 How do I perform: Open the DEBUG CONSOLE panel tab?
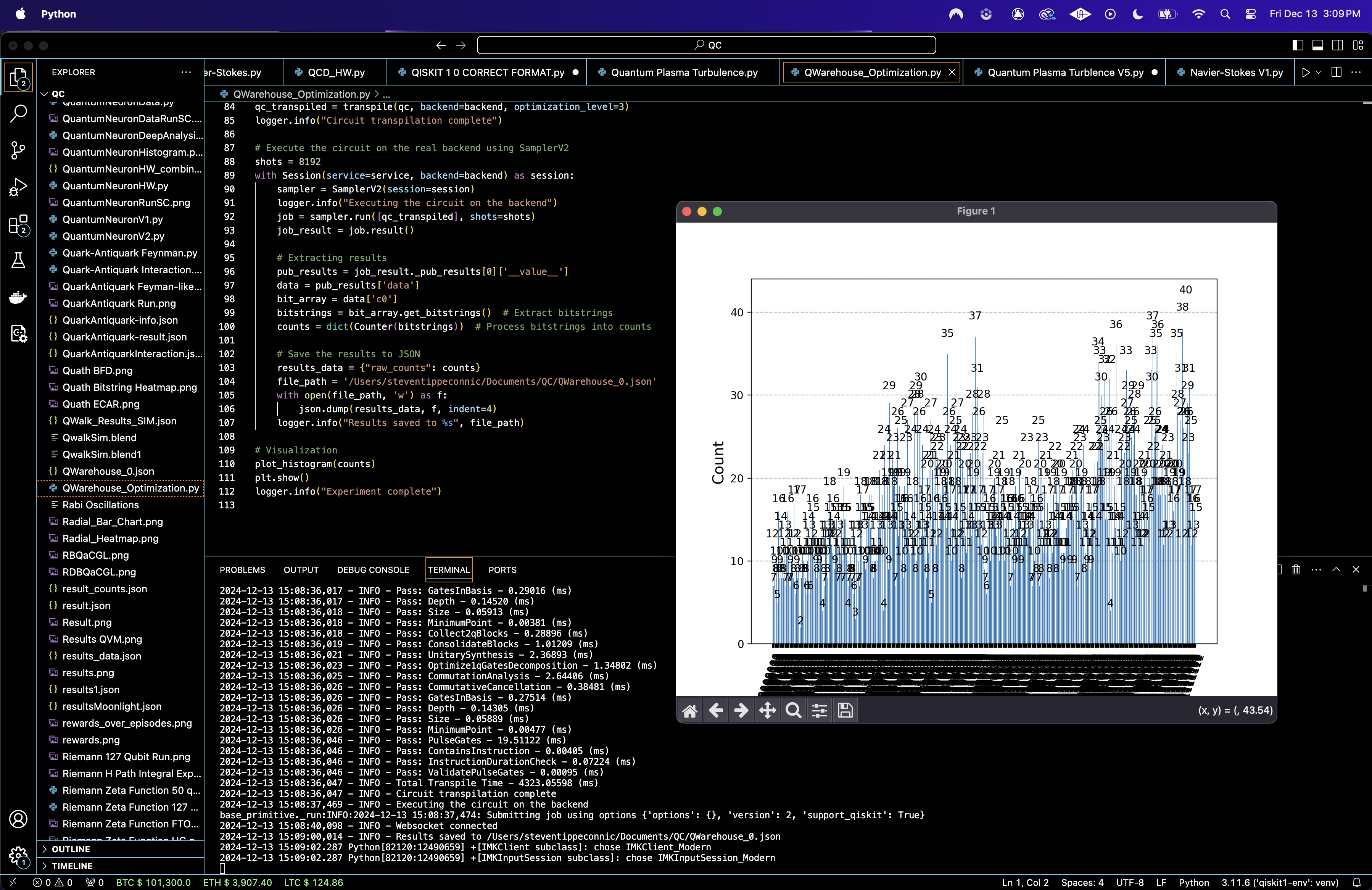click(x=373, y=570)
